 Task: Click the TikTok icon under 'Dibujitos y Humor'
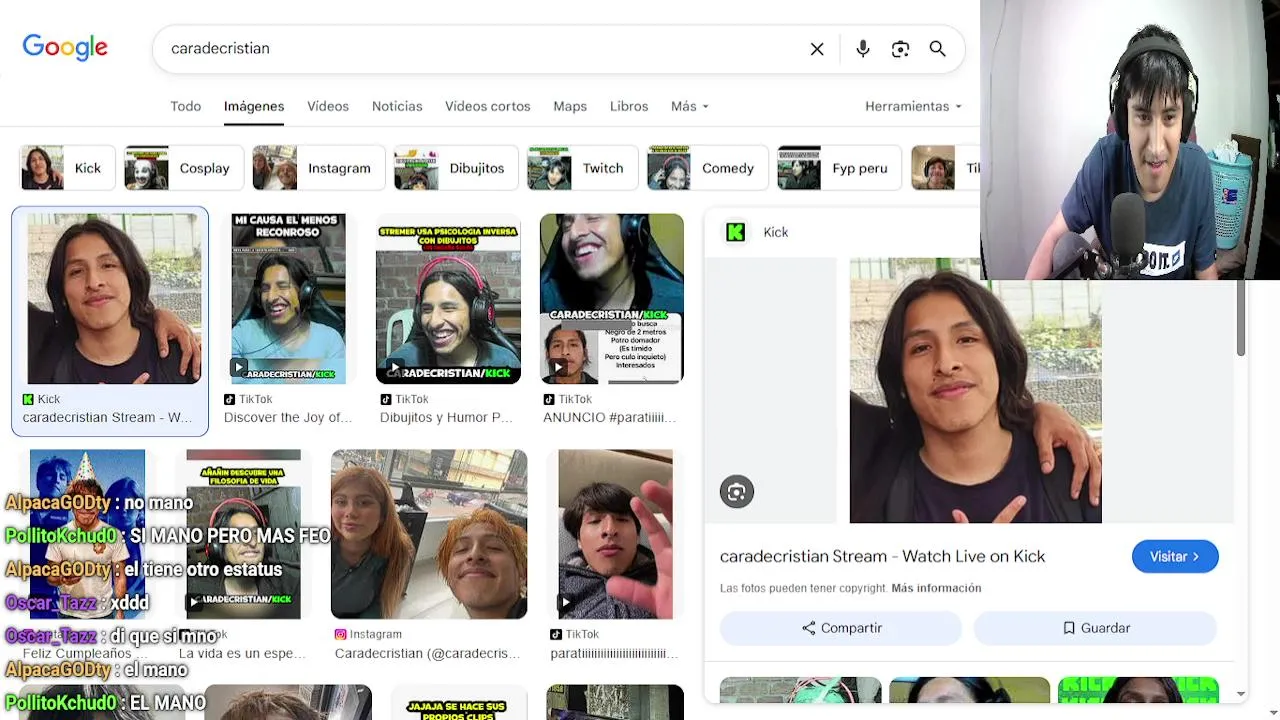[386, 399]
